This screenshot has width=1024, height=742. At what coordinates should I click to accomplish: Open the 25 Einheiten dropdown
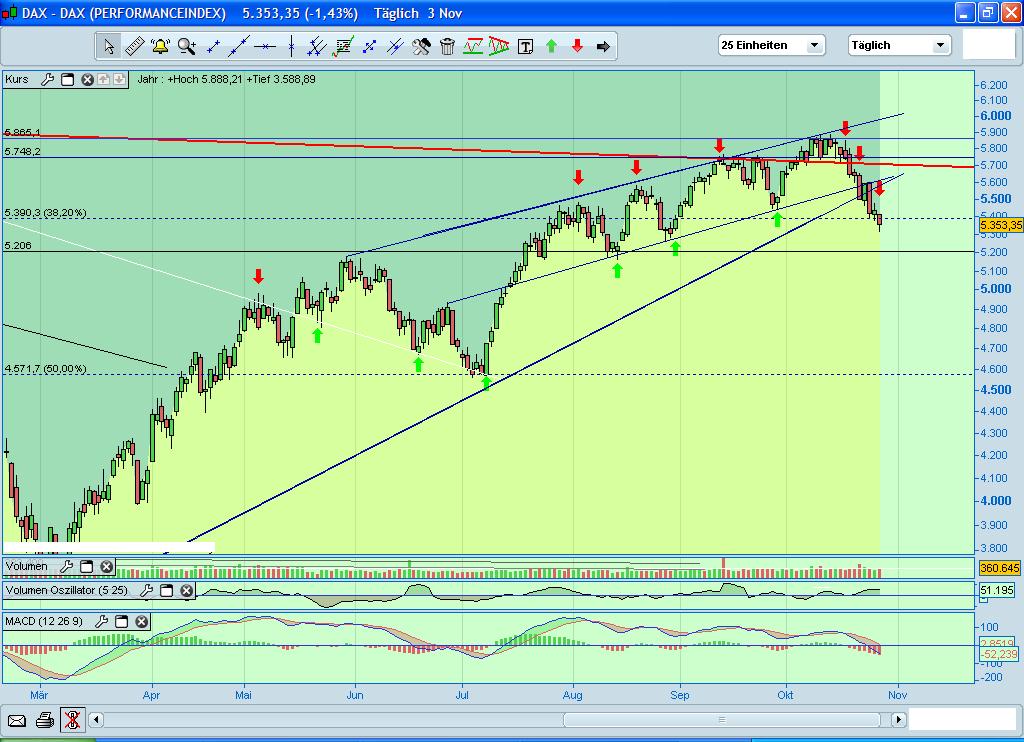click(x=814, y=45)
